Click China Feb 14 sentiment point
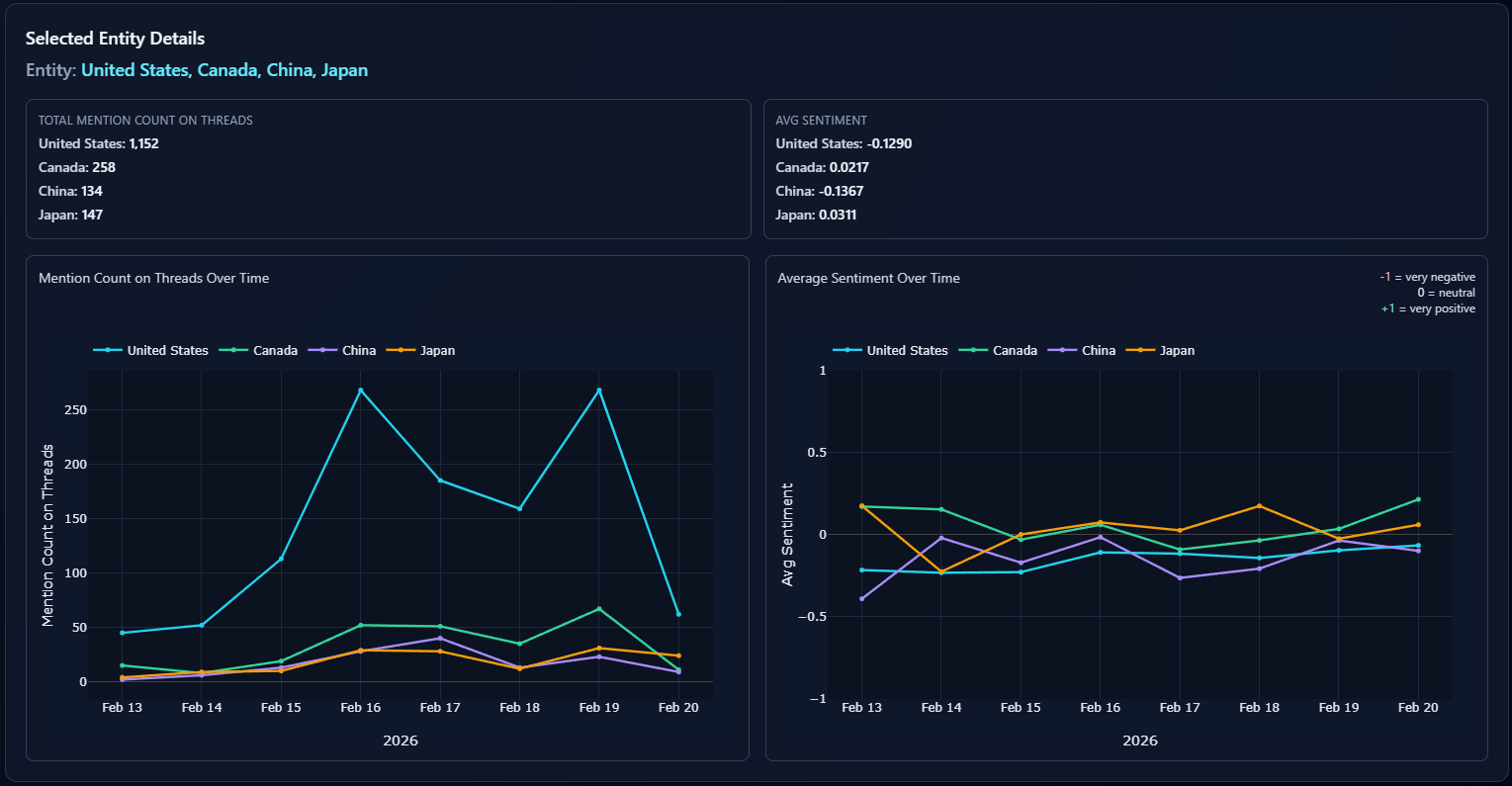The image size is (1512, 786). pos(941,538)
